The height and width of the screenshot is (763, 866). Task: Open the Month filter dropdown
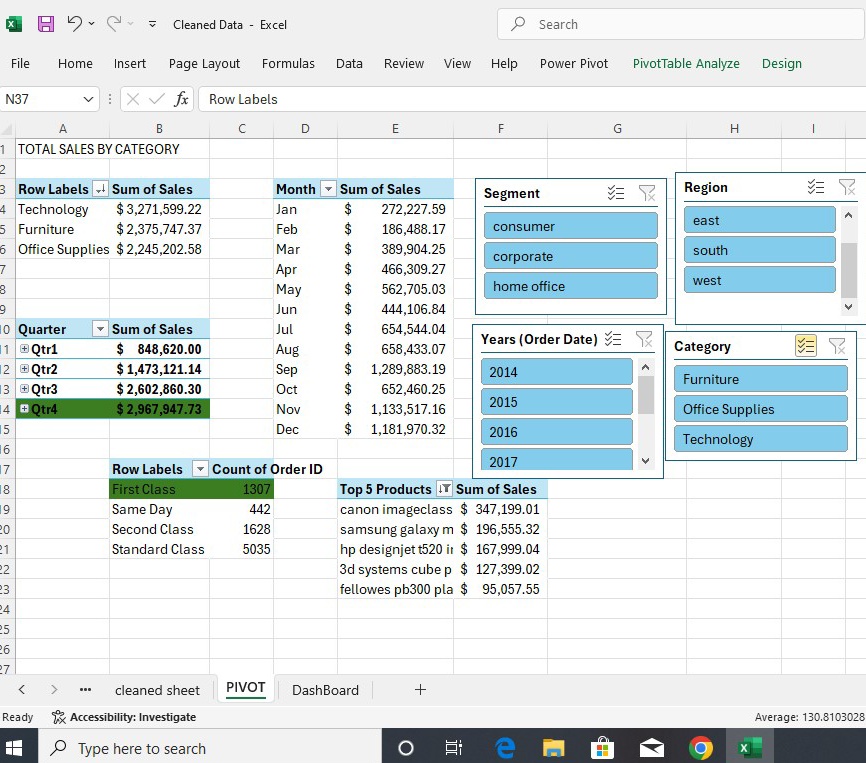[x=328, y=189]
